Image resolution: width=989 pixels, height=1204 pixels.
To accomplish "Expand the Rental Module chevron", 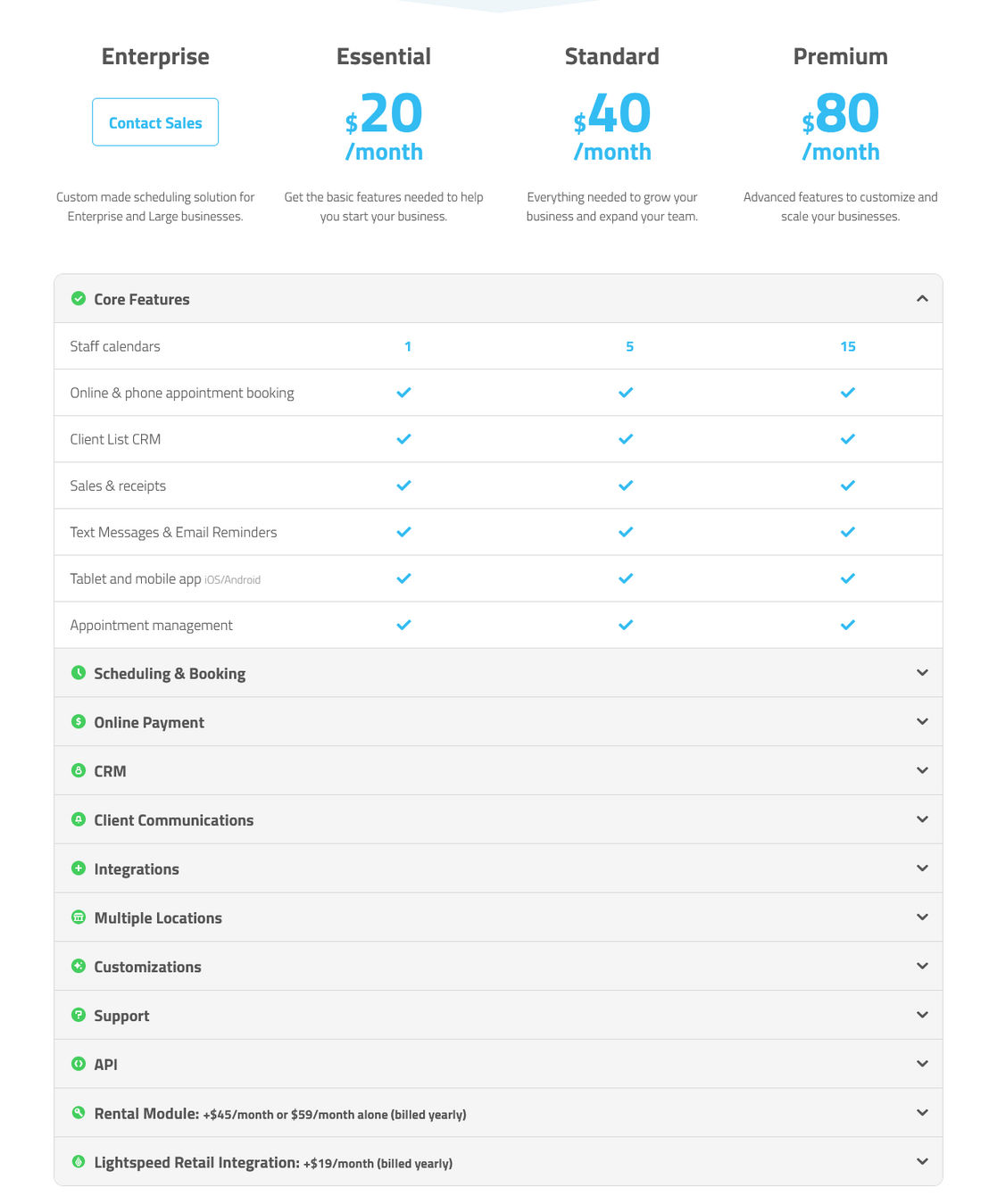I will (x=922, y=1112).
